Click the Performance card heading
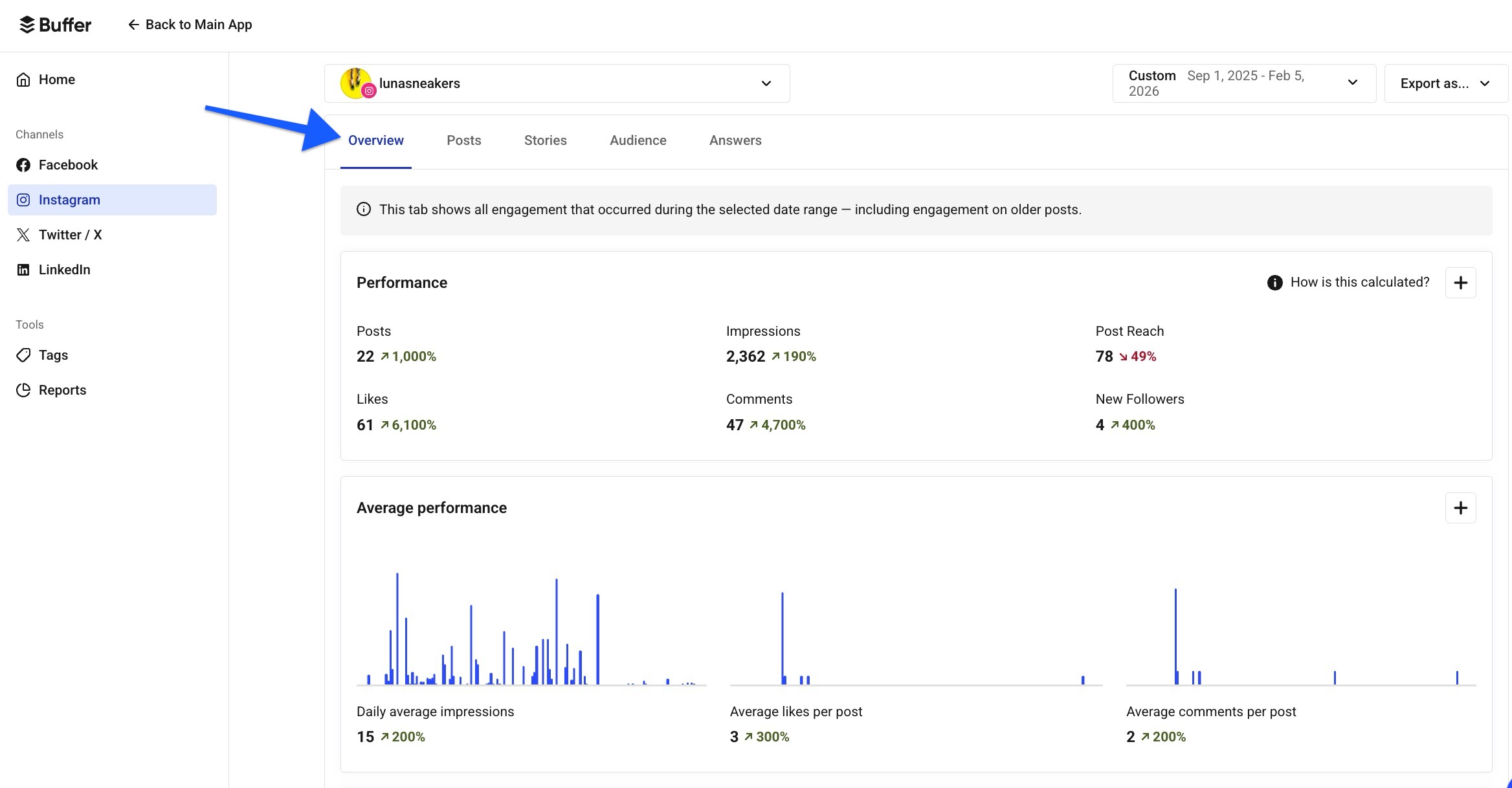Viewport: 1512px width, 788px height. 402,283
